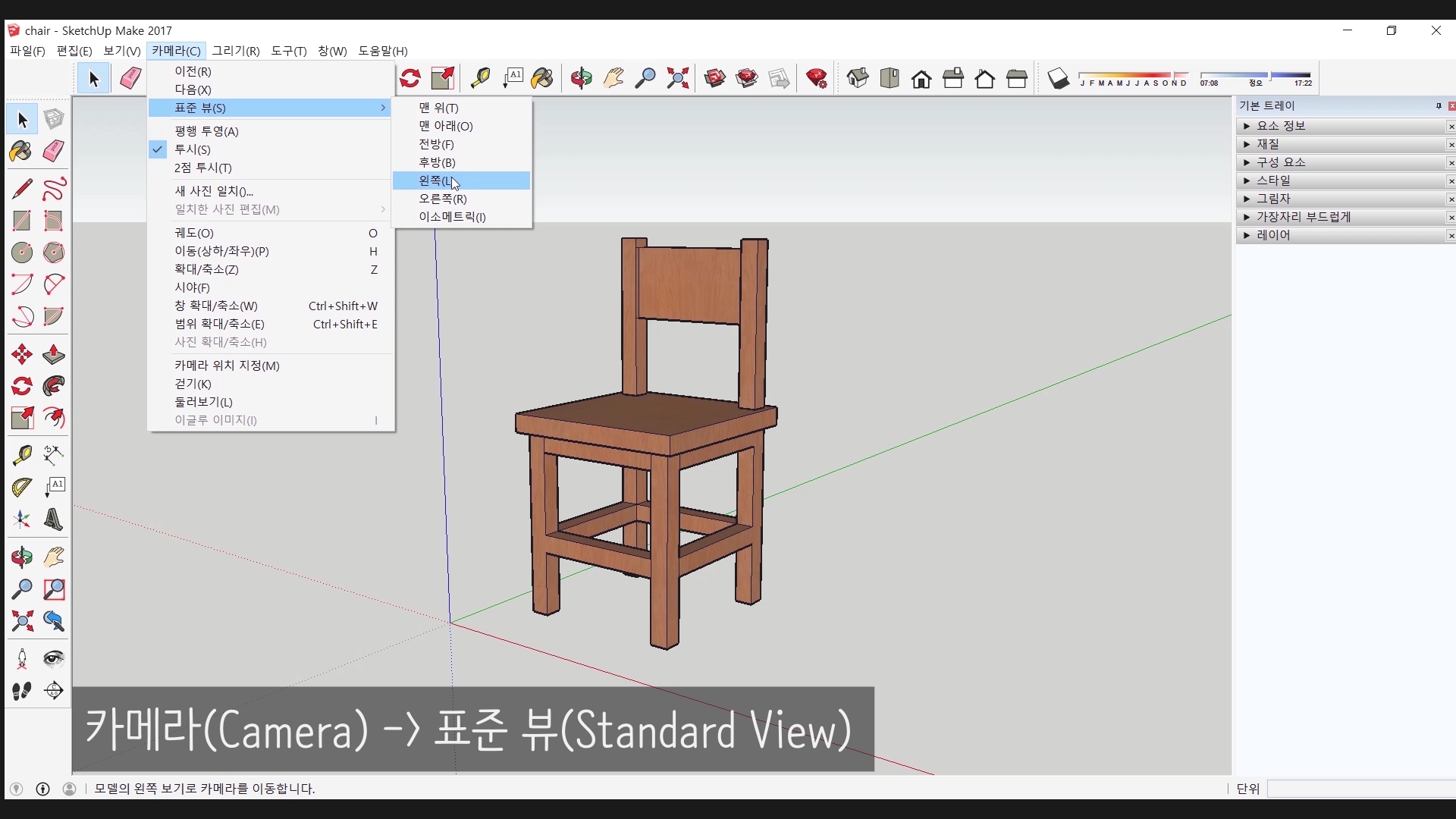Viewport: 1456px width, 819px height.
Task: Select the Move tool with four arrows
Action: (21, 355)
